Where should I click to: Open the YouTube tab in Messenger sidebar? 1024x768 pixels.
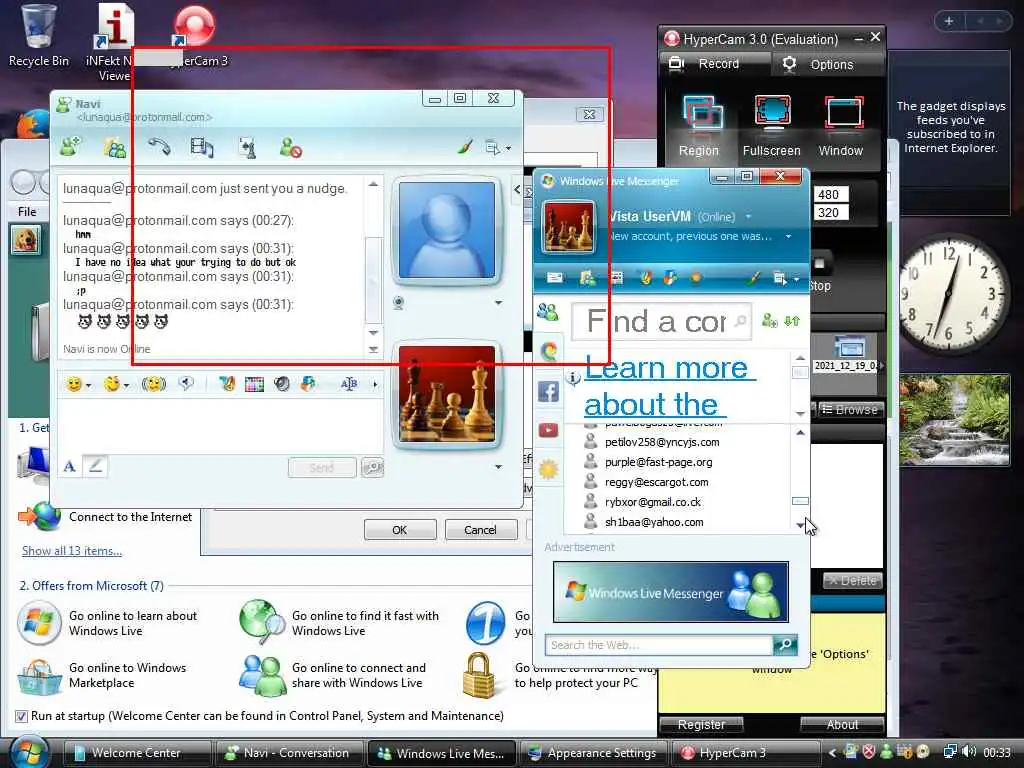click(549, 430)
